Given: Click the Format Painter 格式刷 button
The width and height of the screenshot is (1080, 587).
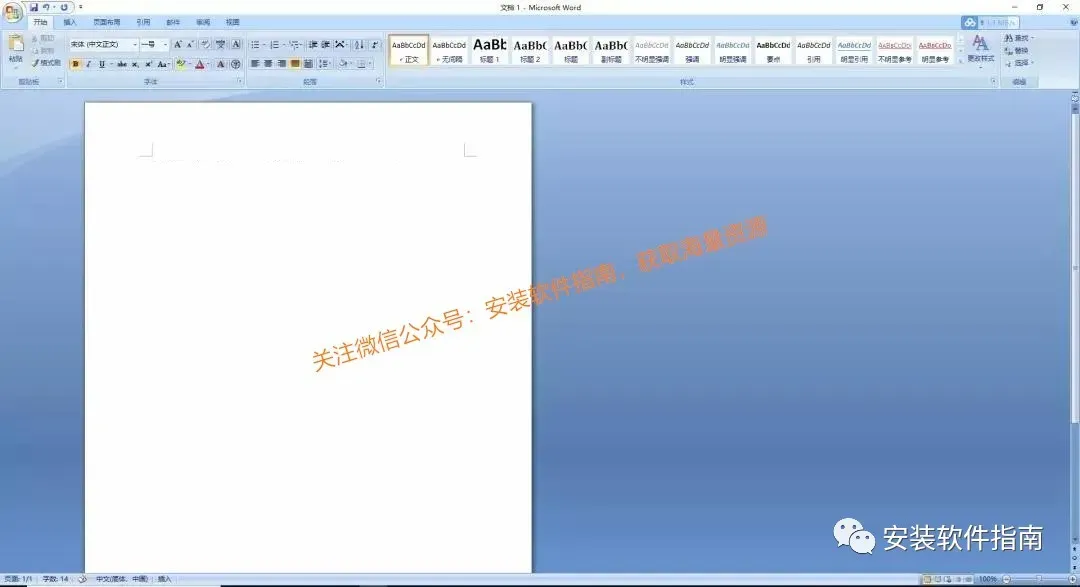Looking at the screenshot, I should pos(46,63).
